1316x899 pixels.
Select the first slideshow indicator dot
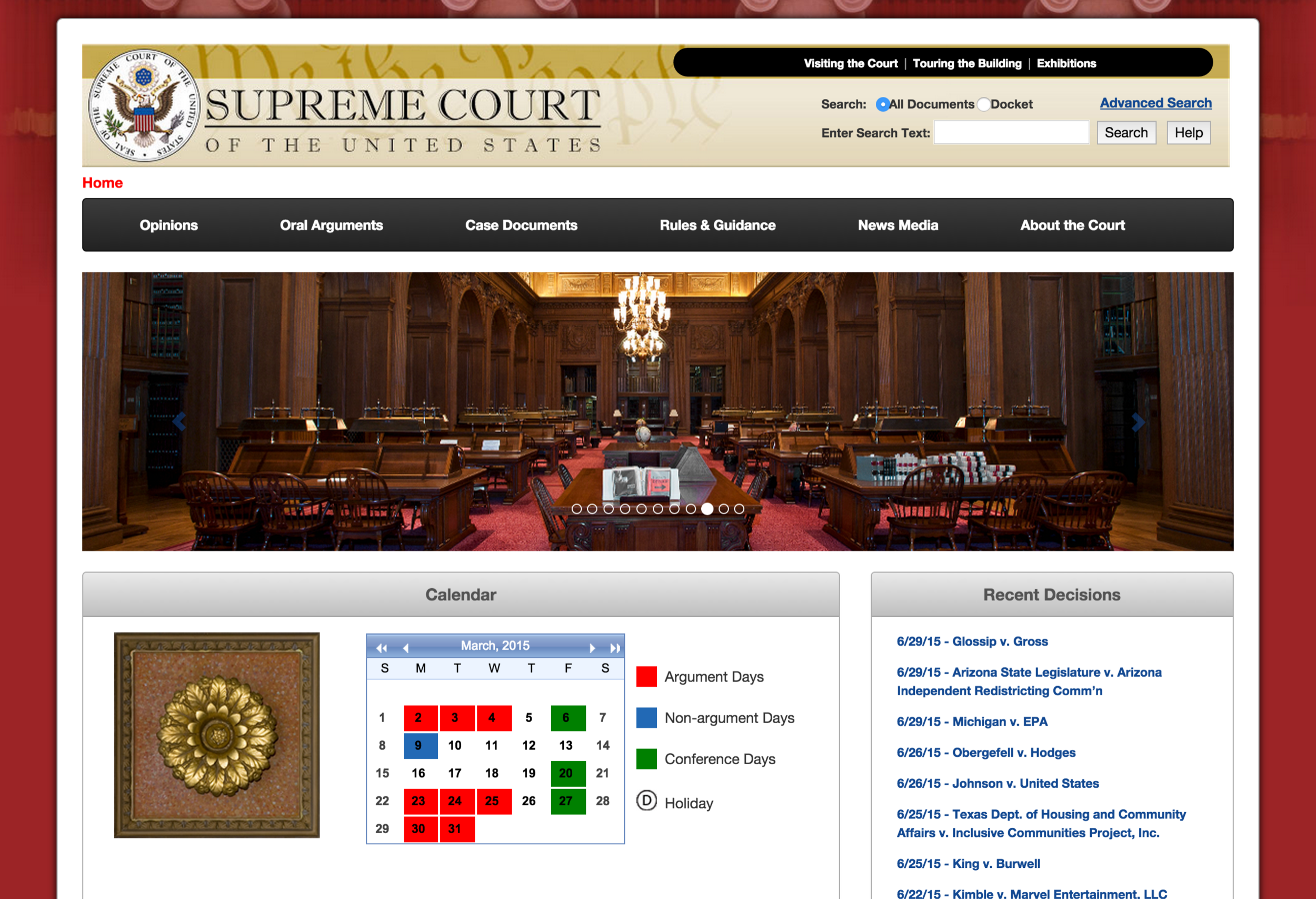point(576,509)
